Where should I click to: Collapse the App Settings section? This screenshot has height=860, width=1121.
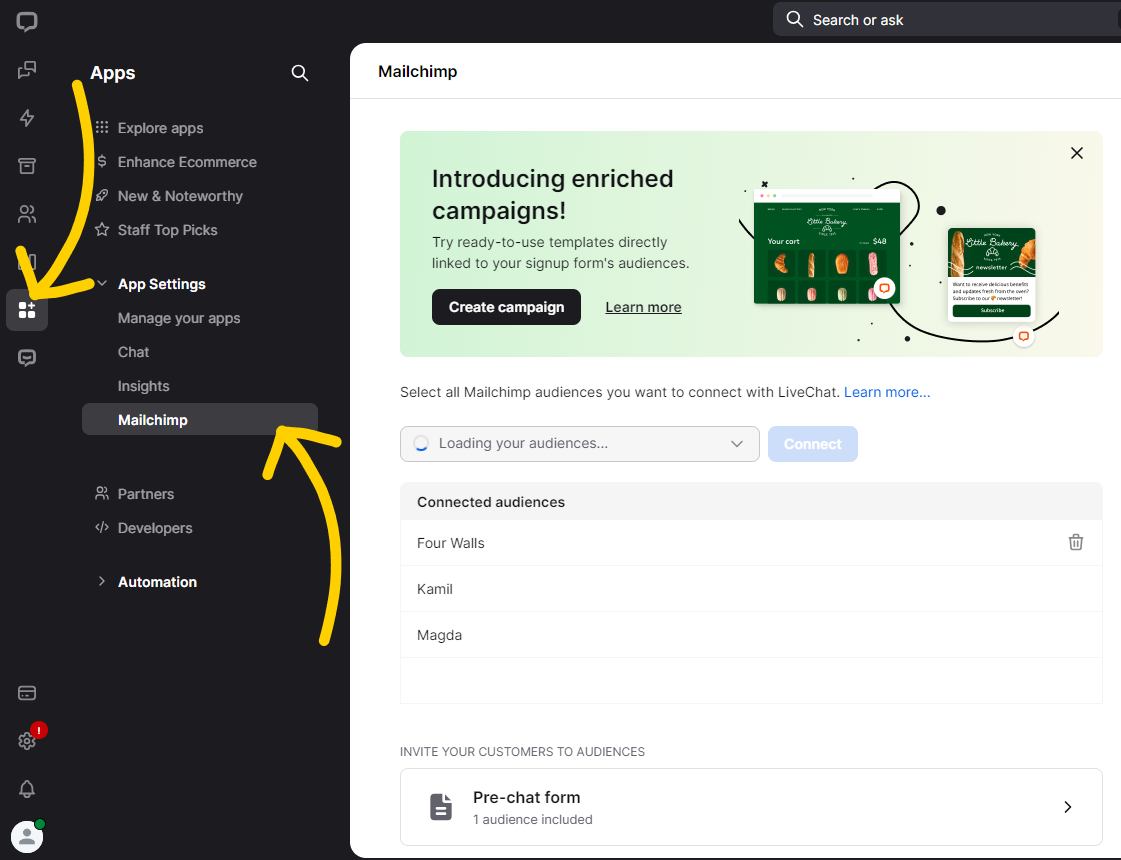coord(102,284)
